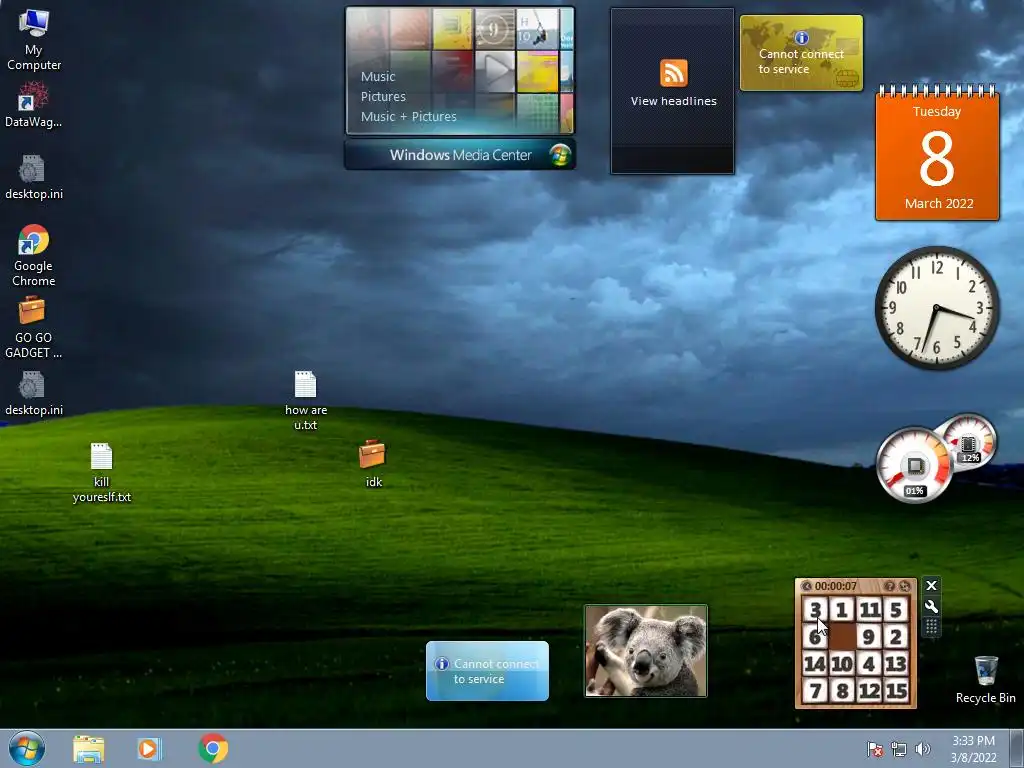Click puzzle tile number 15

896,690
